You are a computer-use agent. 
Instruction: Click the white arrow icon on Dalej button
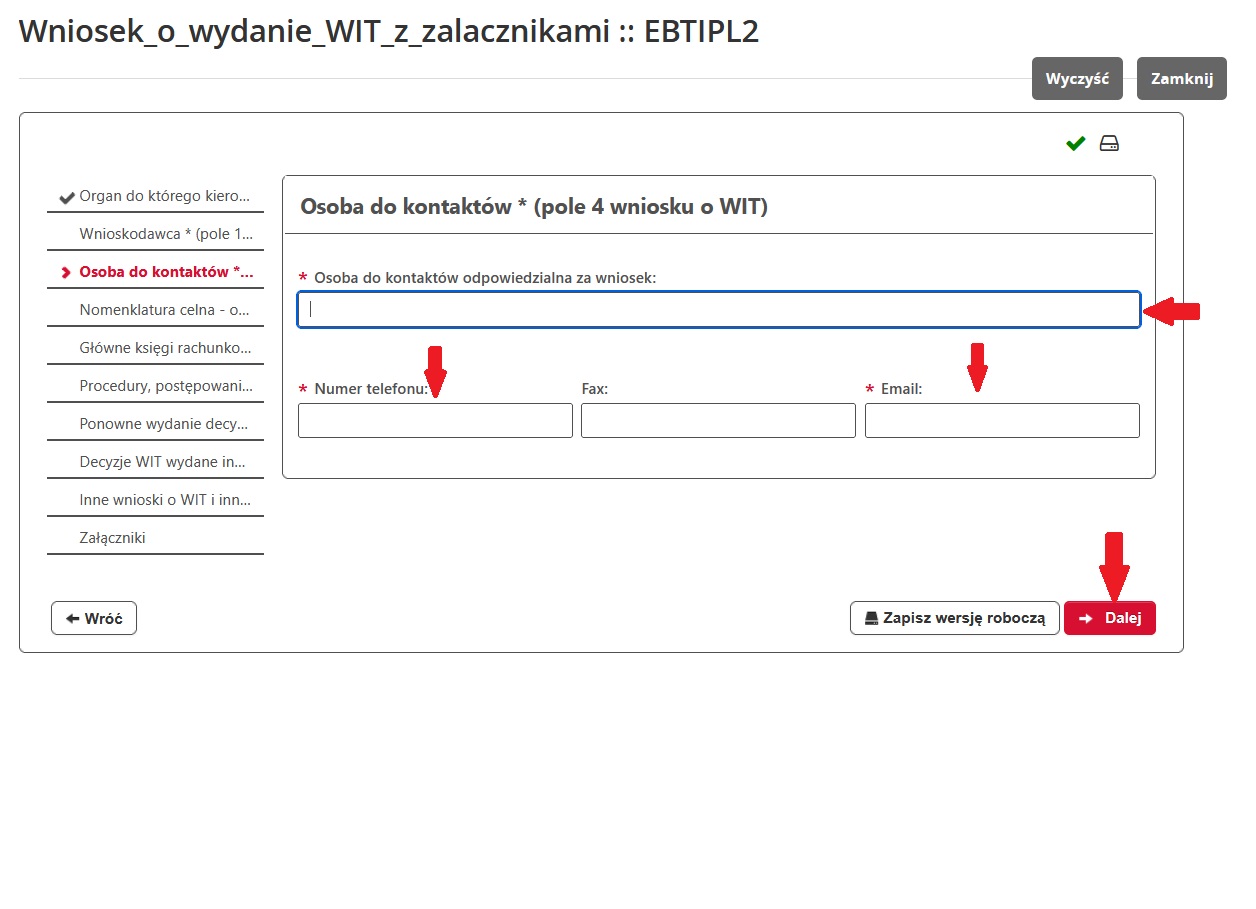[1087, 617]
